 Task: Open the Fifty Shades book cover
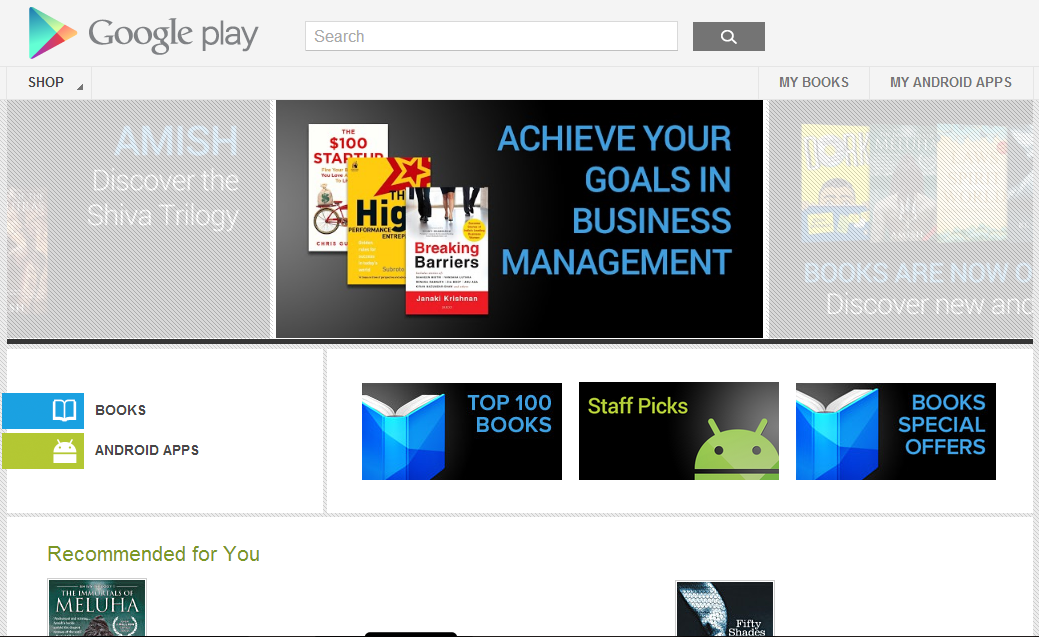725,609
